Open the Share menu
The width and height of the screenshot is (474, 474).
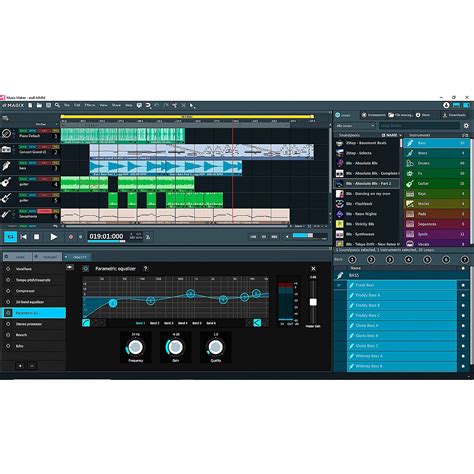click(116, 105)
